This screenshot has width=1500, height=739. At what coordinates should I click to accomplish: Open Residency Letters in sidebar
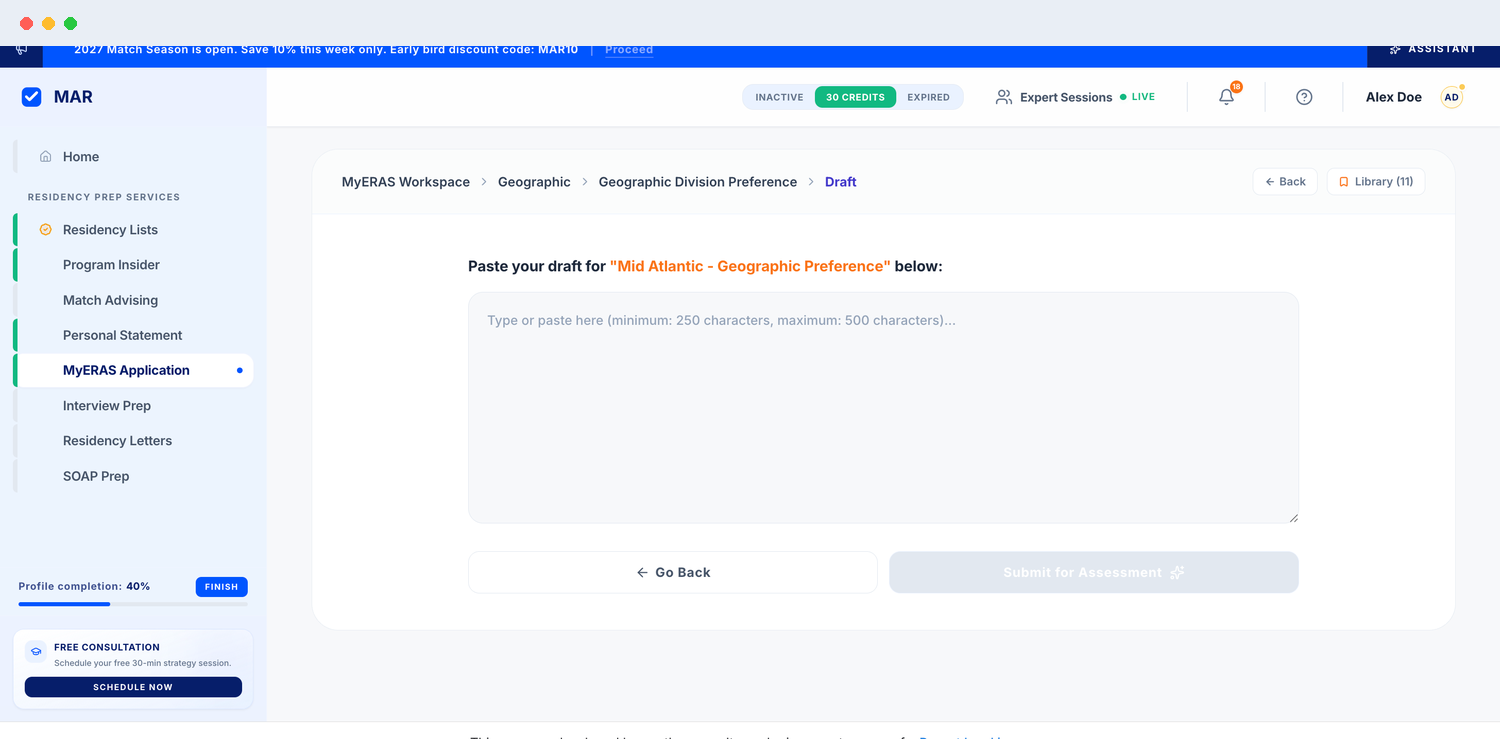(x=133, y=441)
